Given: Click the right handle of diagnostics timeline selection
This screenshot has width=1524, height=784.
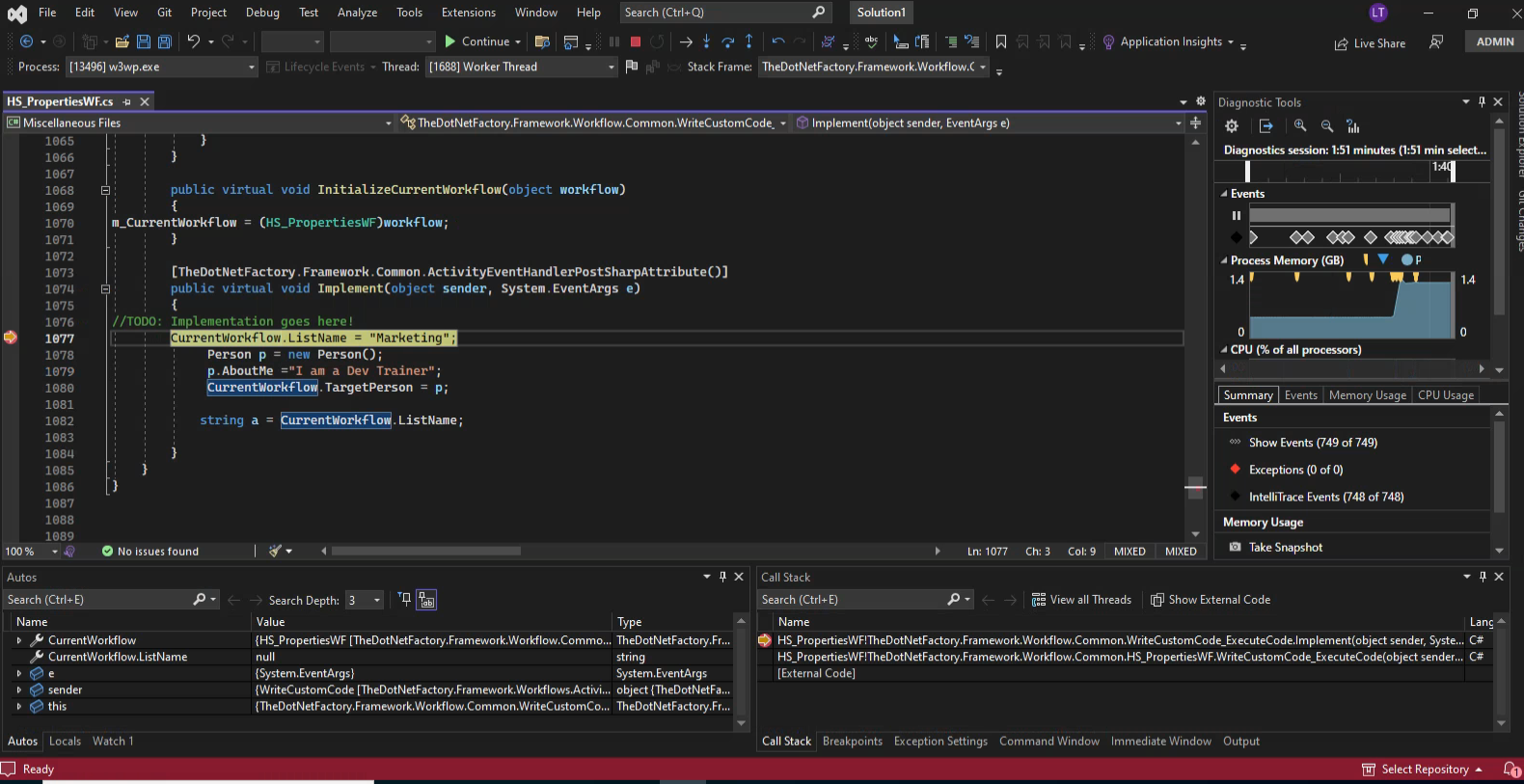Looking at the screenshot, I should click(1453, 170).
